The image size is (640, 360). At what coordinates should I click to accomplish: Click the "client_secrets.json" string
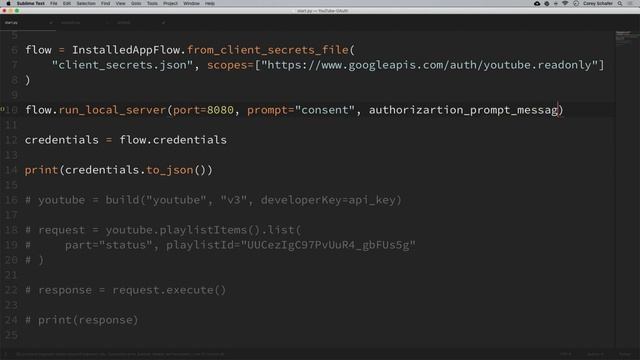[x=122, y=65]
